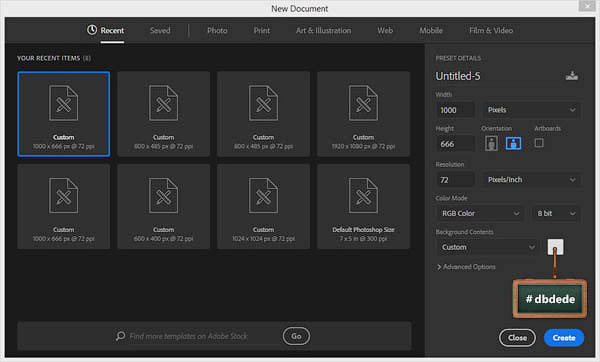Click the clock icon on Recent tab
This screenshot has width=600, height=362.
92,29
